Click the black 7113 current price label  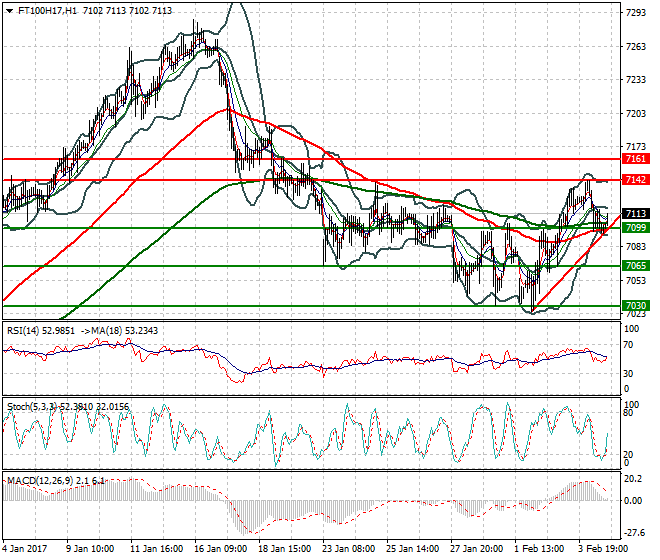click(x=636, y=214)
